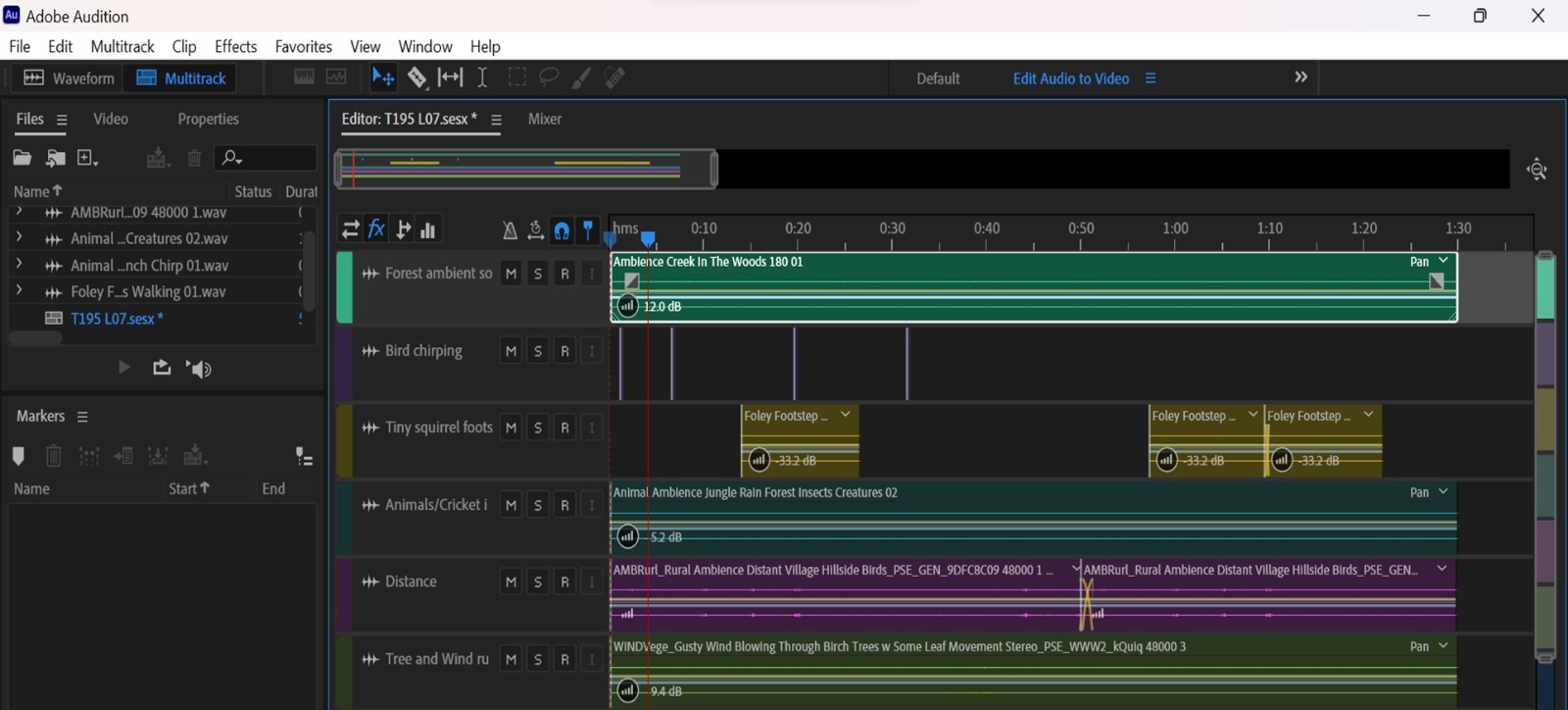The image size is (1568, 710).
Task: Select the Slip tool
Action: tap(450, 77)
